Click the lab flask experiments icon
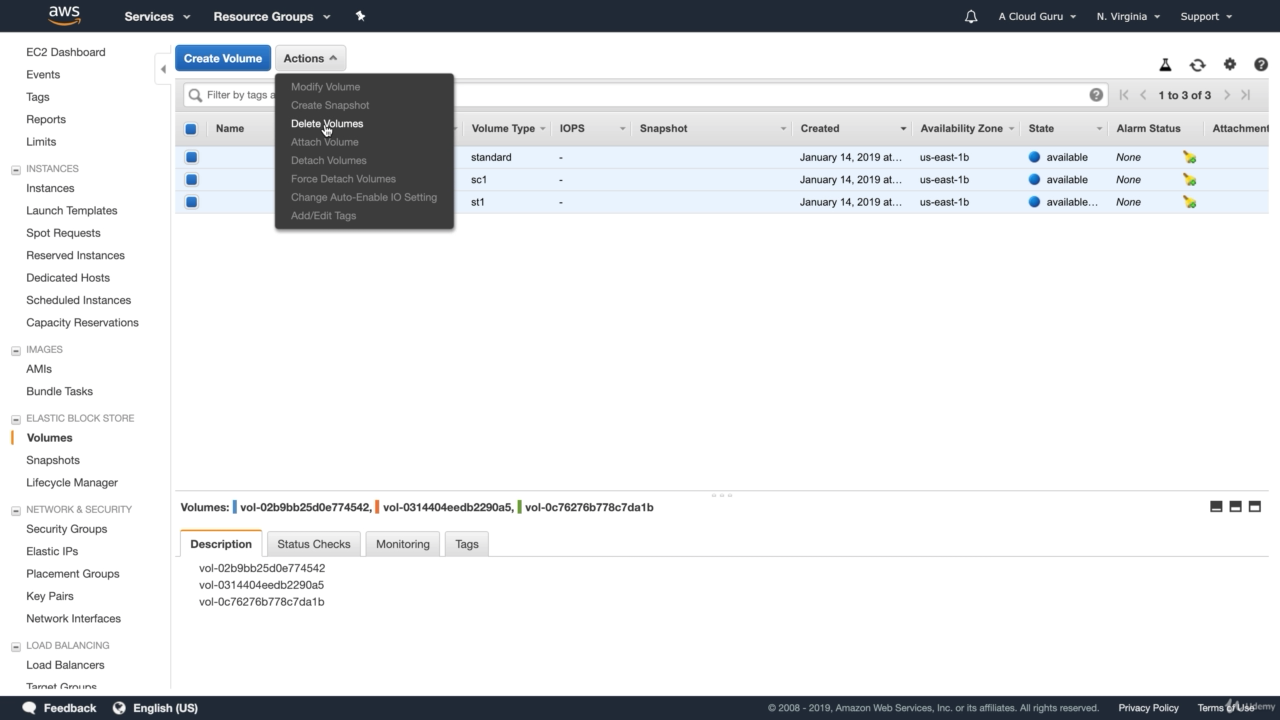Screen dimensions: 1280x720 pos(1165,64)
